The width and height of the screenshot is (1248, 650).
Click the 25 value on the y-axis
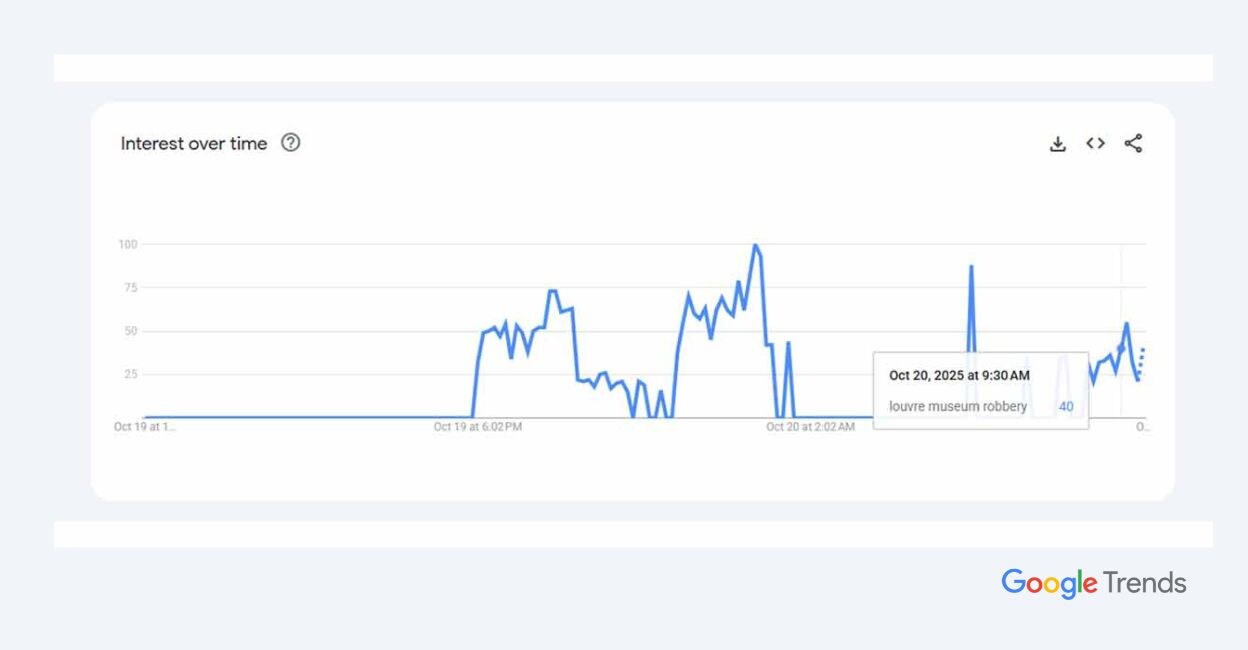[131, 374]
